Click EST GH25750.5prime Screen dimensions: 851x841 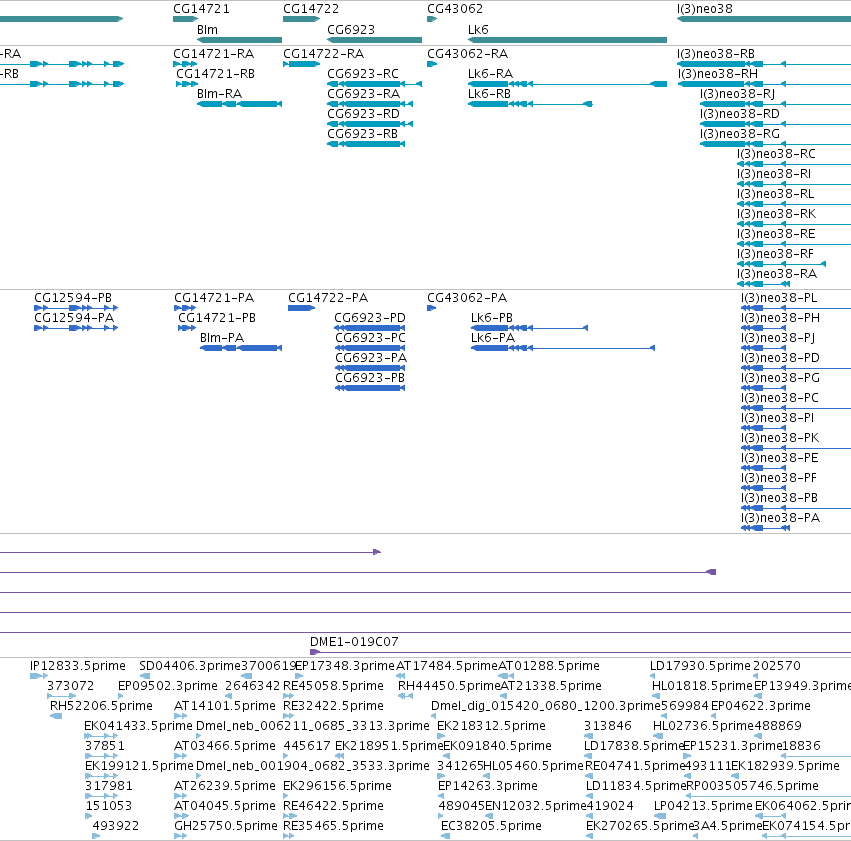coord(225,826)
